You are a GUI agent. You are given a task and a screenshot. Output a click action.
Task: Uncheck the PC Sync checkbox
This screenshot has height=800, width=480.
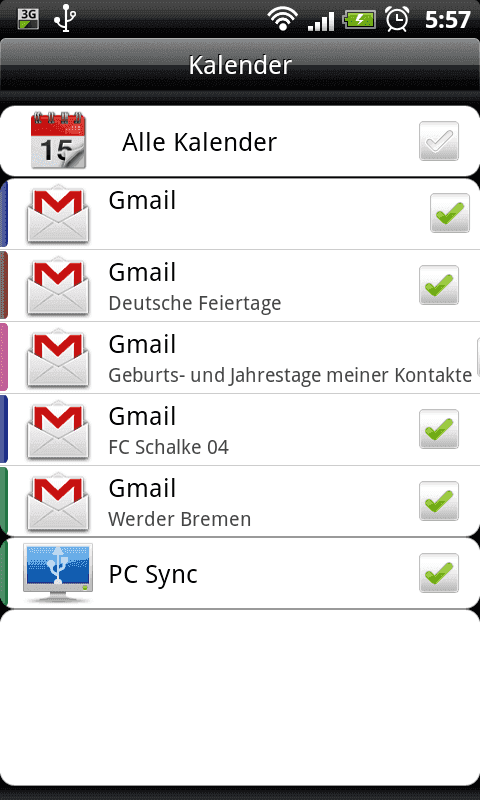tap(439, 573)
